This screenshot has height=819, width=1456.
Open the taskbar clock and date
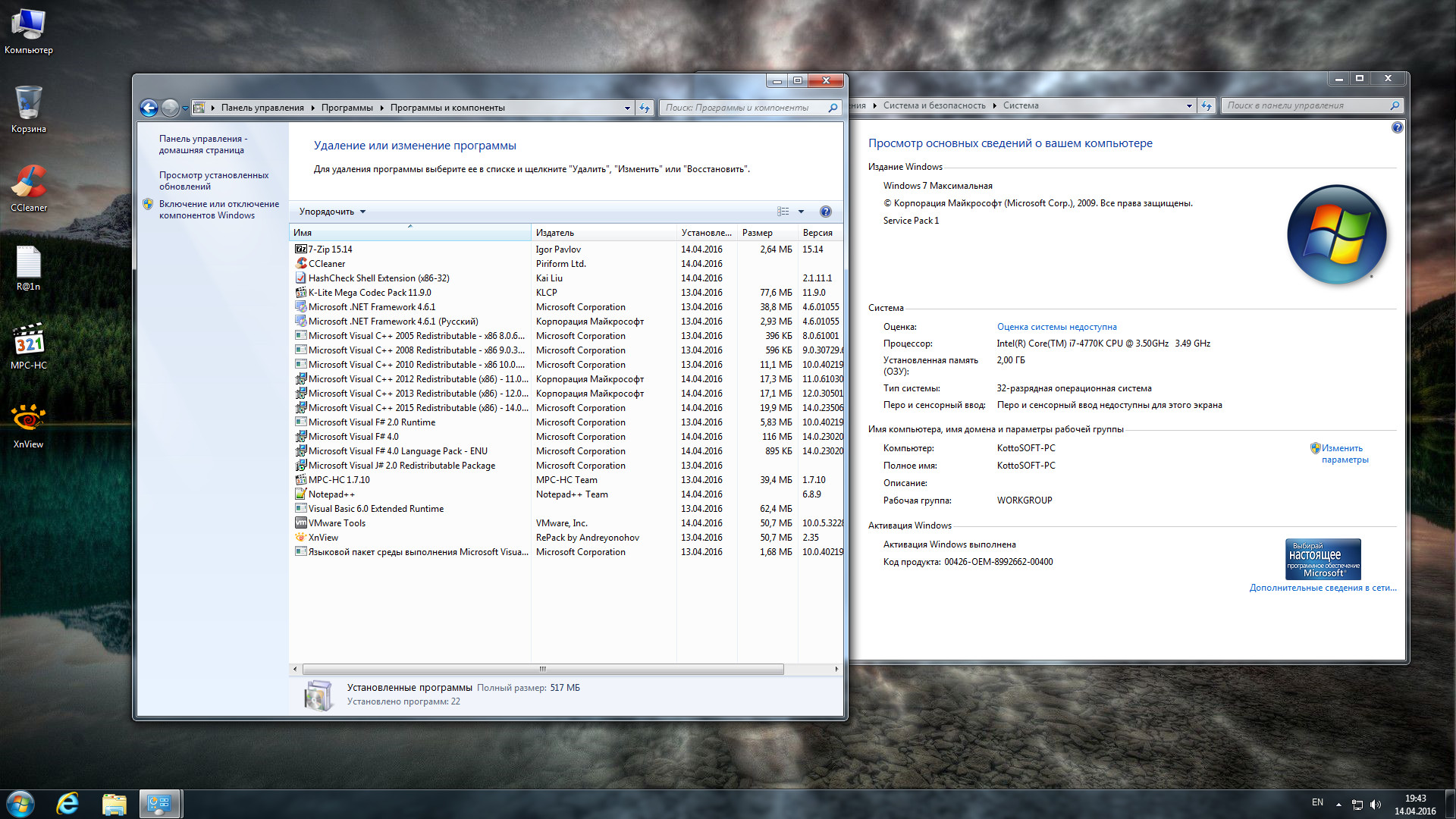point(1415,805)
